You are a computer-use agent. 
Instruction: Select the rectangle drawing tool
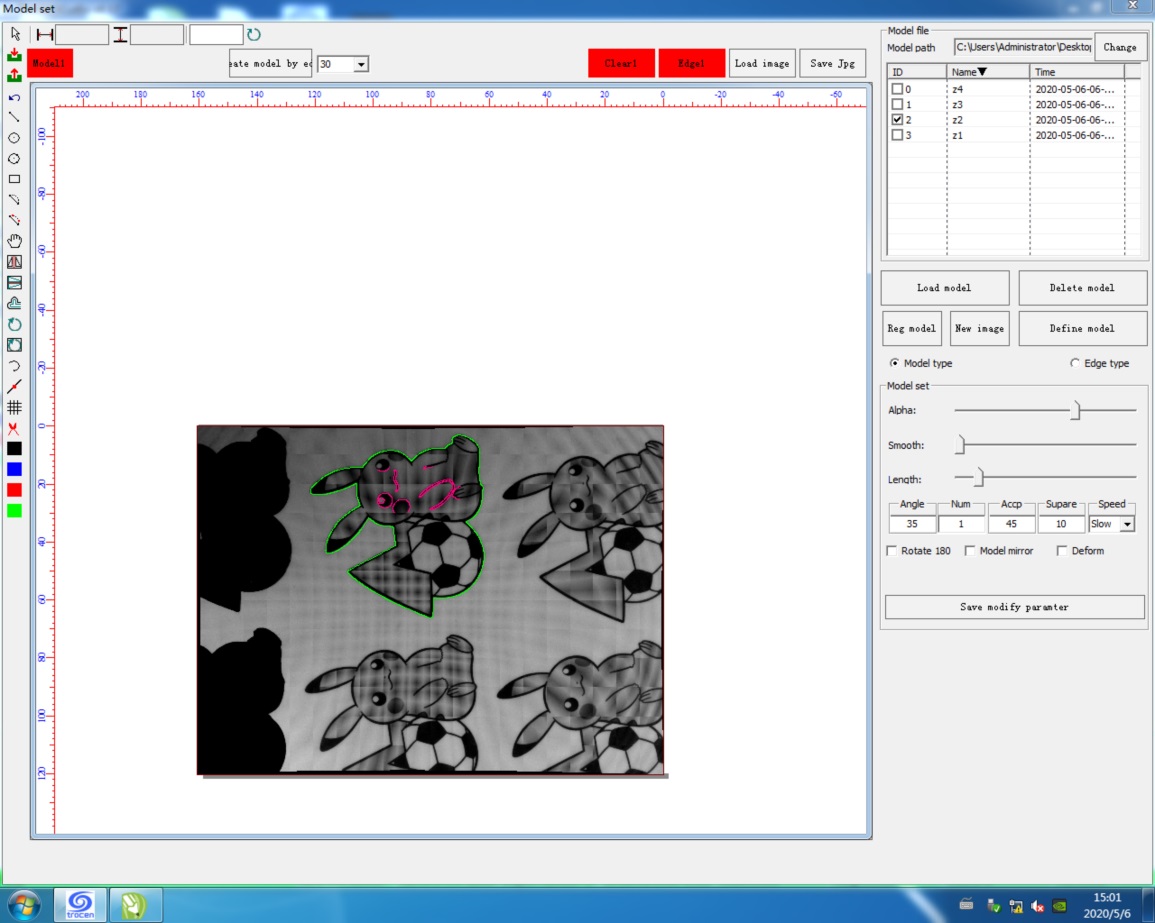[14, 180]
